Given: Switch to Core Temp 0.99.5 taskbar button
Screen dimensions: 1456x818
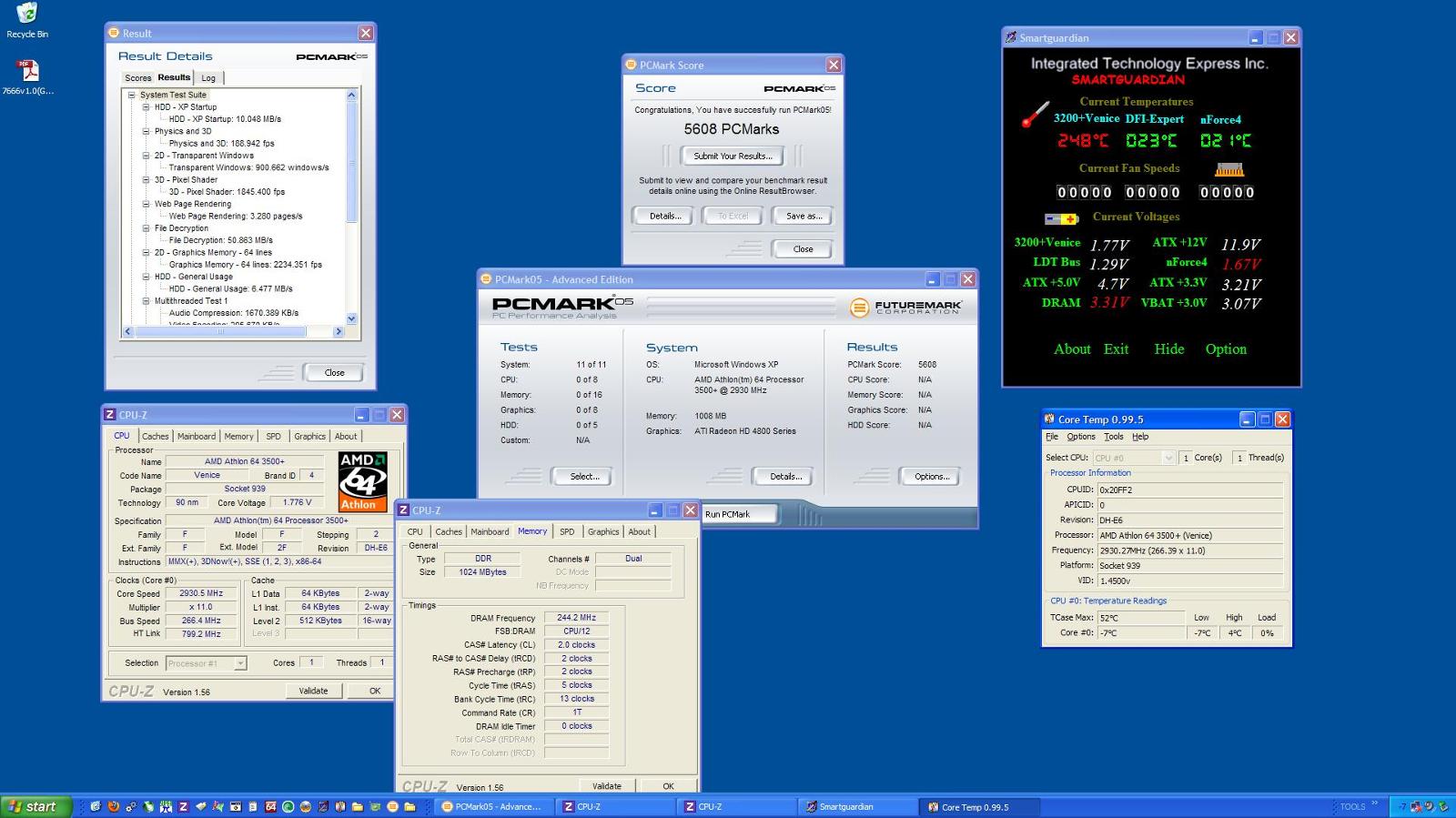Looking at the screenshot, I should click(979, 806).
